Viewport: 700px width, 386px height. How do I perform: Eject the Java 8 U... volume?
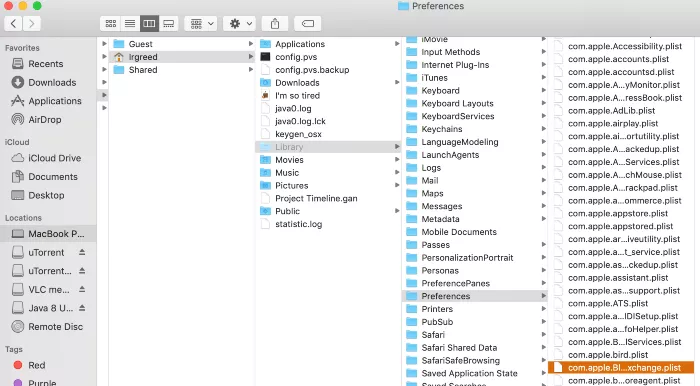coord(82,308)
